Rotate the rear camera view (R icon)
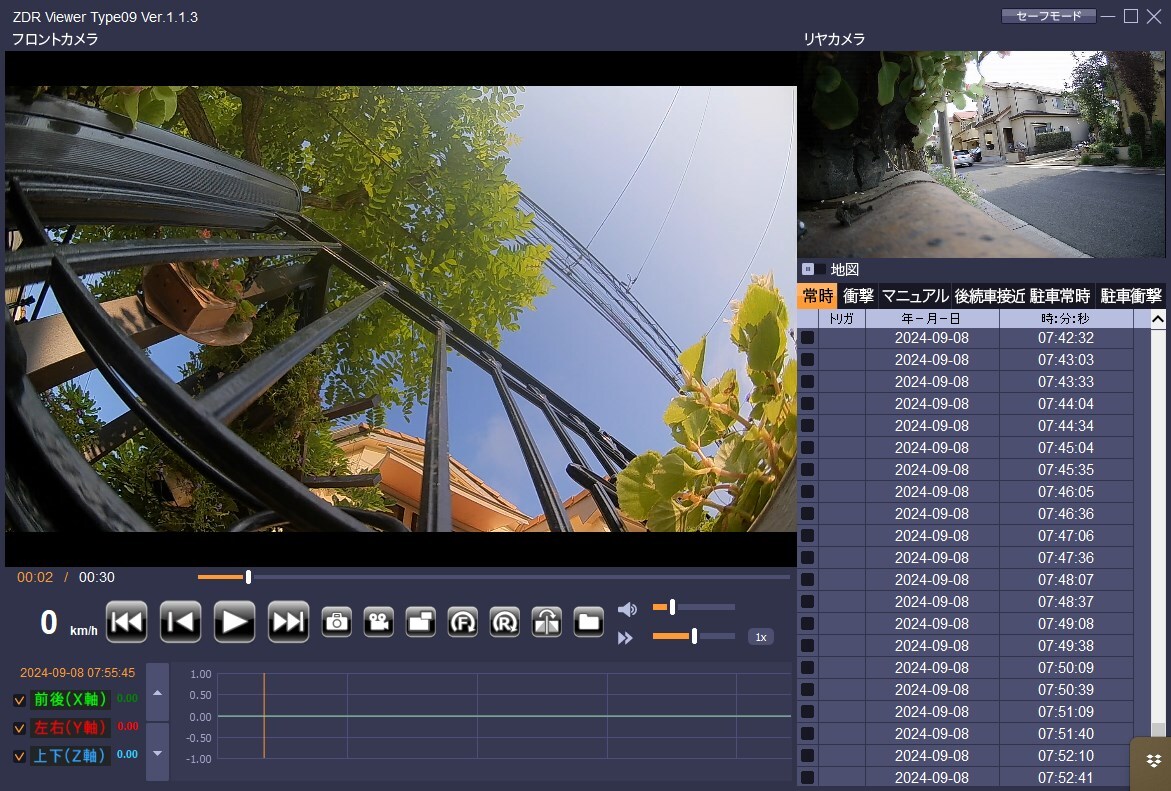1171x791 pixels. coord(504,622)
